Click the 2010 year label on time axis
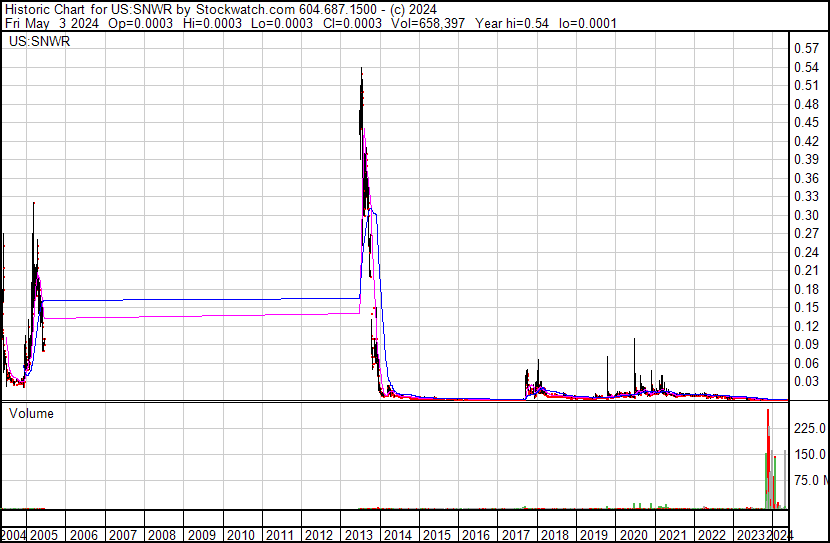This screenshot has height=543, width=830. click(x=241, y=536)
